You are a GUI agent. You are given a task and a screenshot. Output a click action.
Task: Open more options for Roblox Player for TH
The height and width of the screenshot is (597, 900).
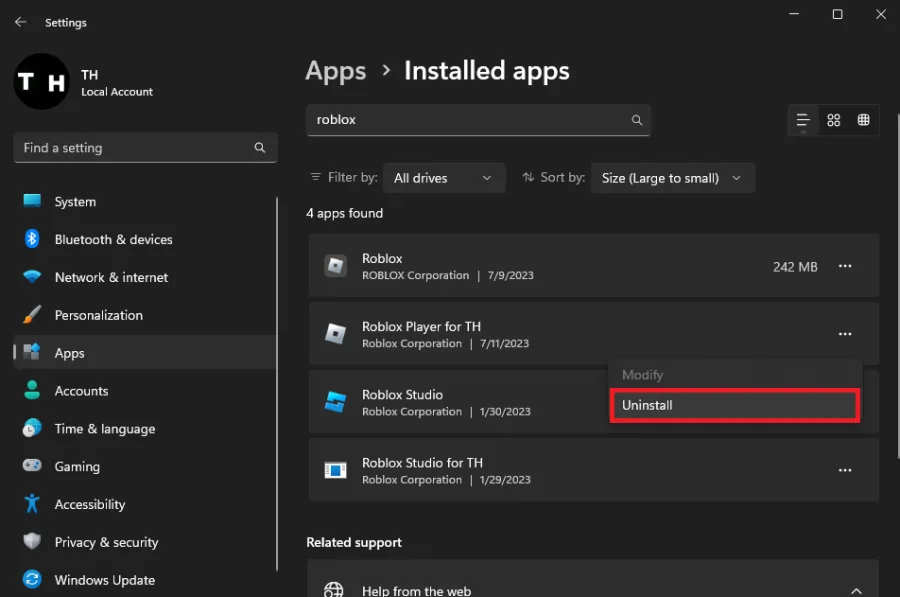(x=845, y=334)
